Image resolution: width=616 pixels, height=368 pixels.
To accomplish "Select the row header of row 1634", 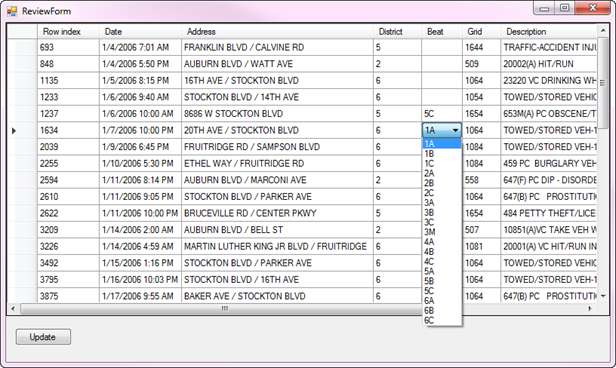I will (x=22, y=130).
